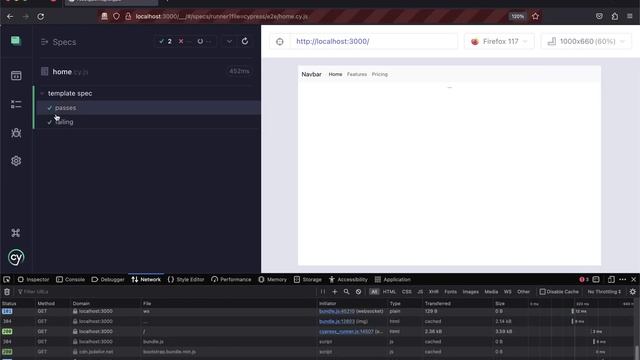Switch to the Console tab
The image size is (640, 360).
point(71,280)
